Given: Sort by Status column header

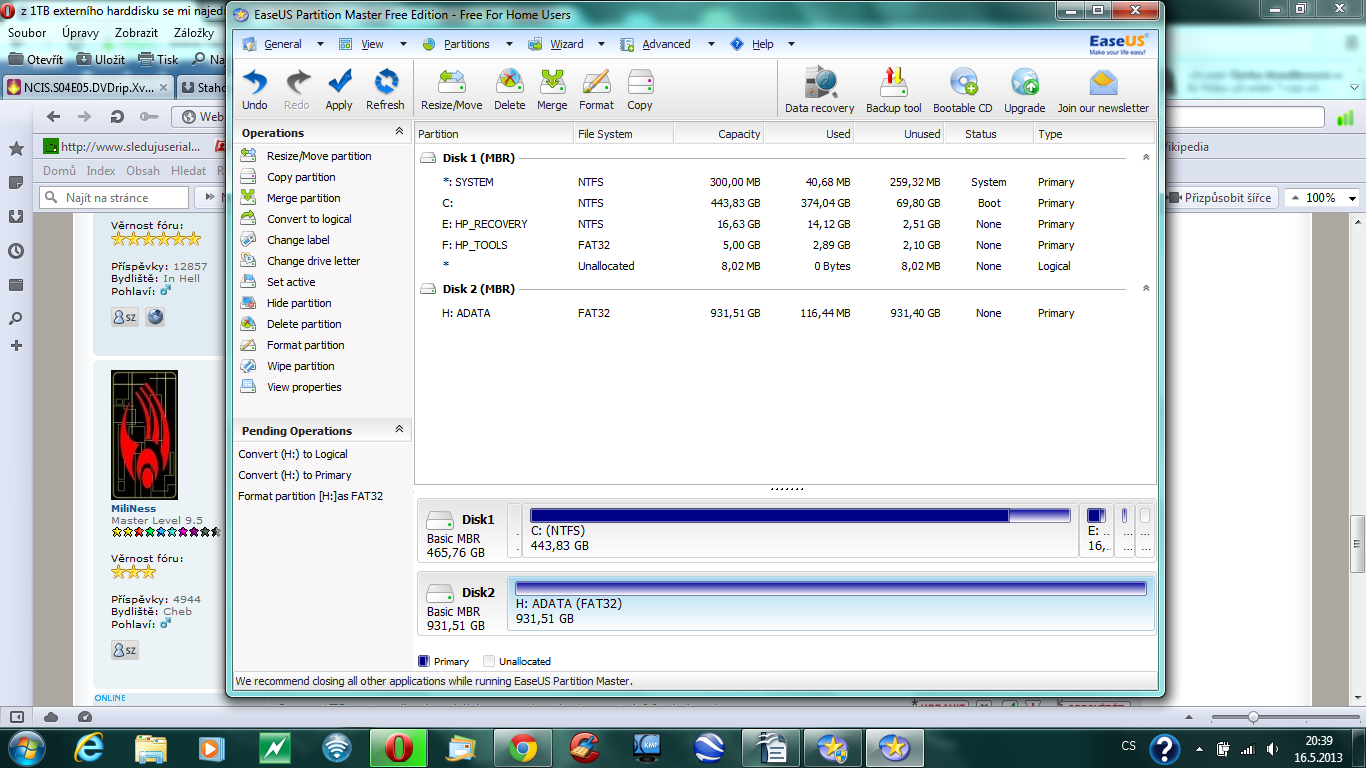Looking at the screenshot, I should point(988,134).
